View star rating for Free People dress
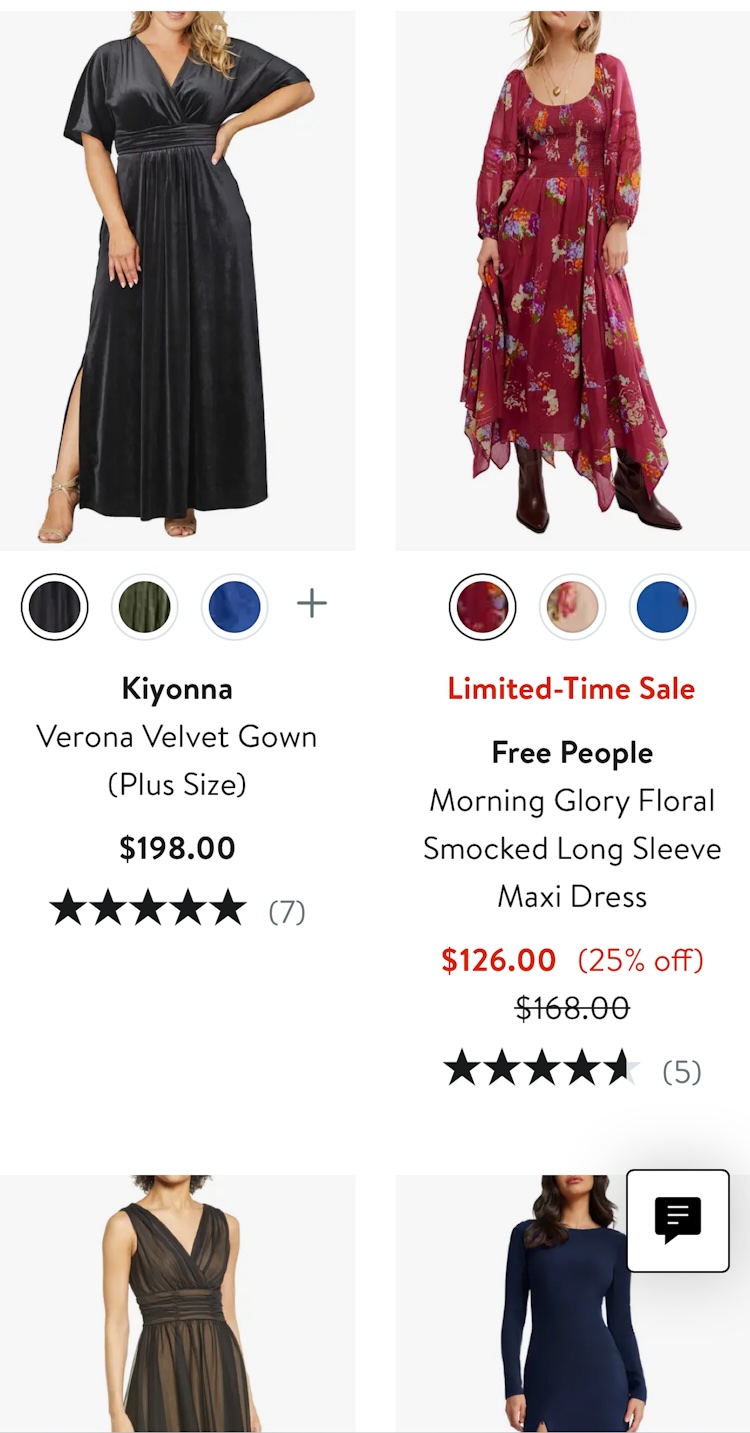This screenshot has height=1433, width=750. coord(542,1068)
